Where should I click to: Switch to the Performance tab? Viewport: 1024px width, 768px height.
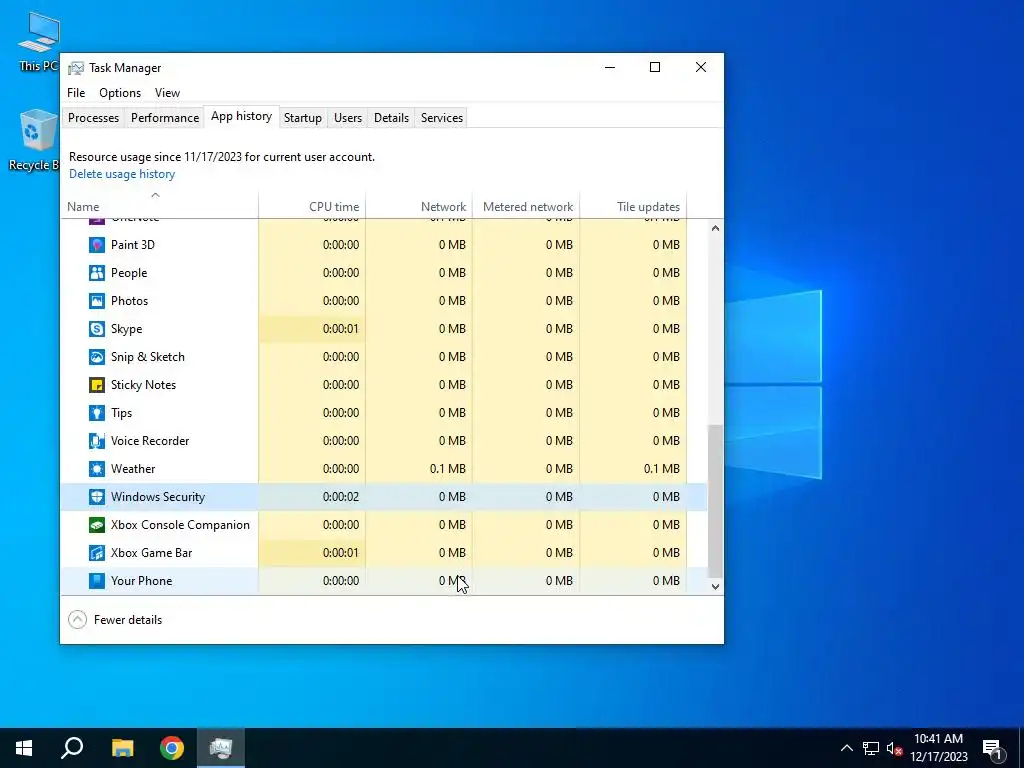pyautogui.click(x=165, y=118)
